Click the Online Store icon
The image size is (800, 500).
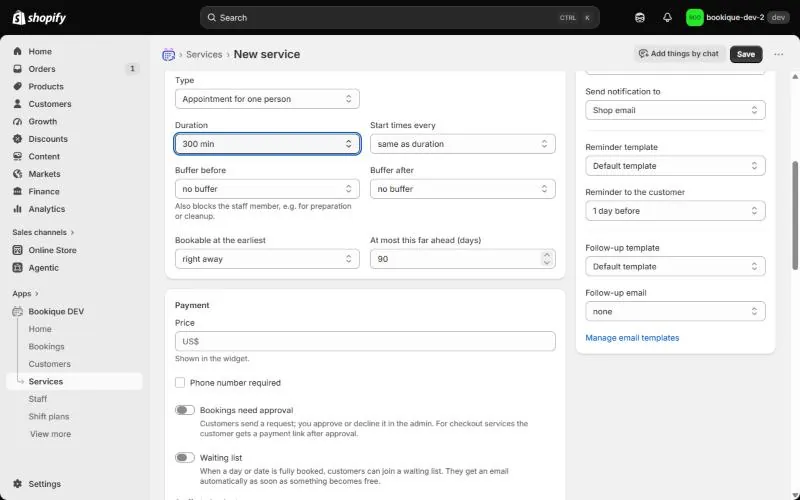pyautogui.click(x=18, y=250)
